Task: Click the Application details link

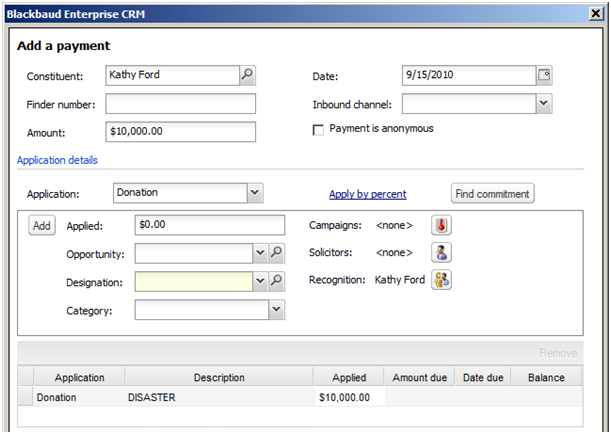Action: click(x=57, y=160)
